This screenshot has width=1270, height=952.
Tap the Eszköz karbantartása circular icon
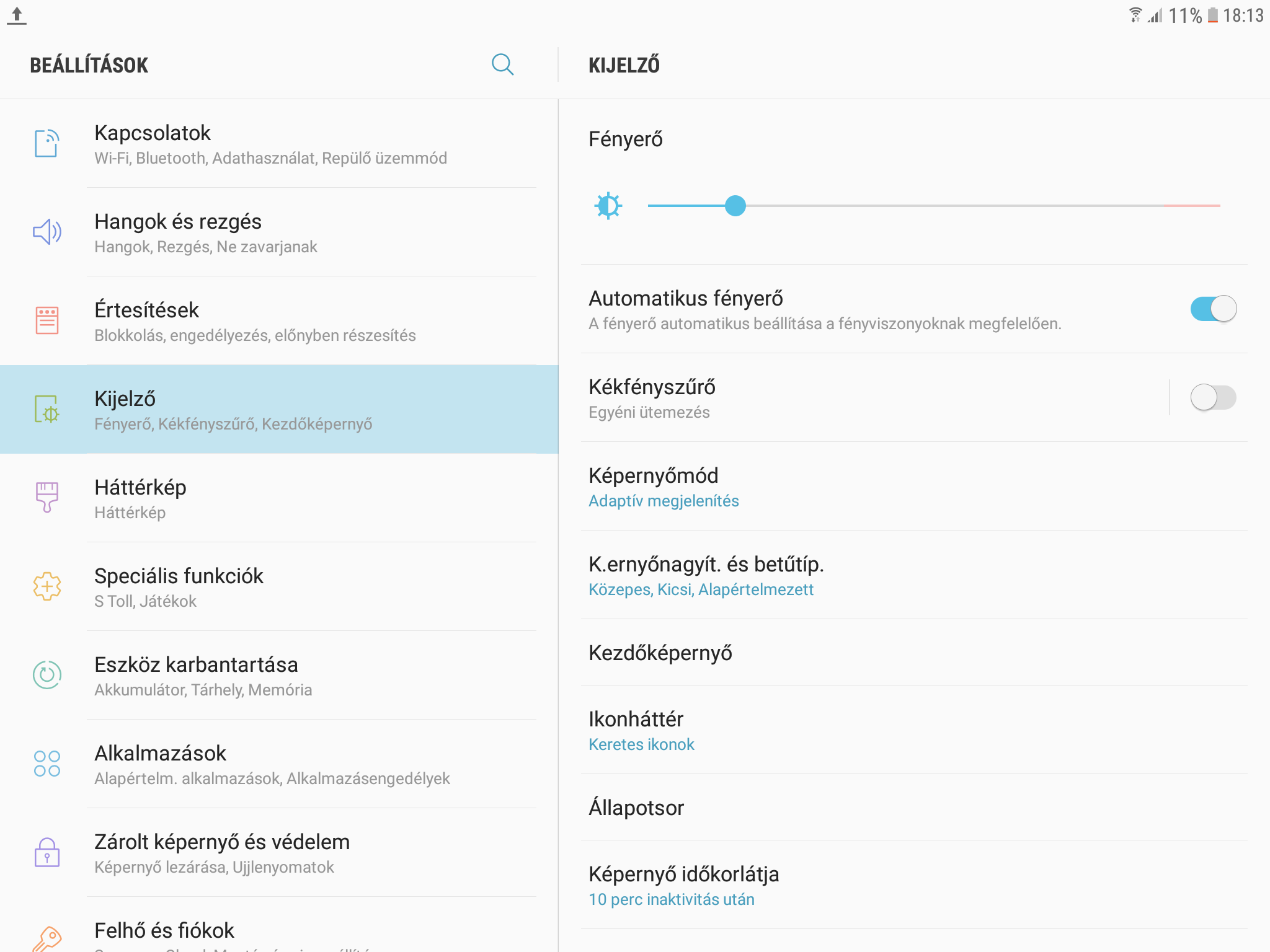coord(47,674)
